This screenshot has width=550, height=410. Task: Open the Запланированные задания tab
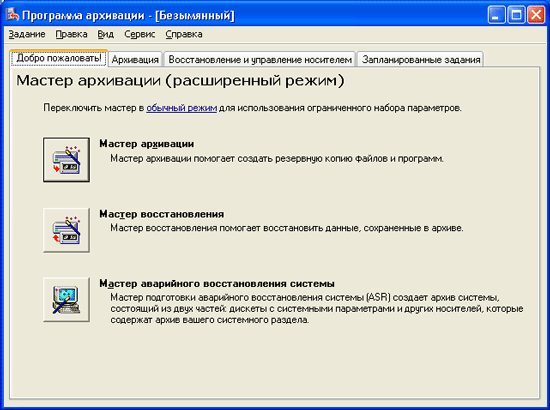click(x=421, y=60)
